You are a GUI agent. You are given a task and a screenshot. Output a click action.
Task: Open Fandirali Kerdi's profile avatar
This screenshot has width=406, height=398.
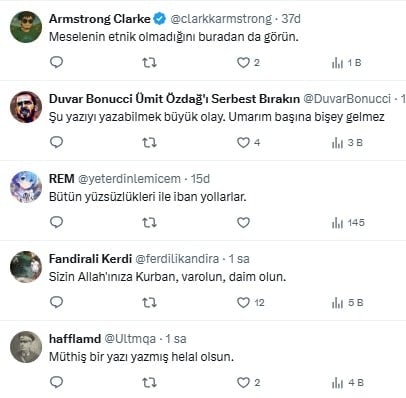pyautogui.click(x=26, y=267)
